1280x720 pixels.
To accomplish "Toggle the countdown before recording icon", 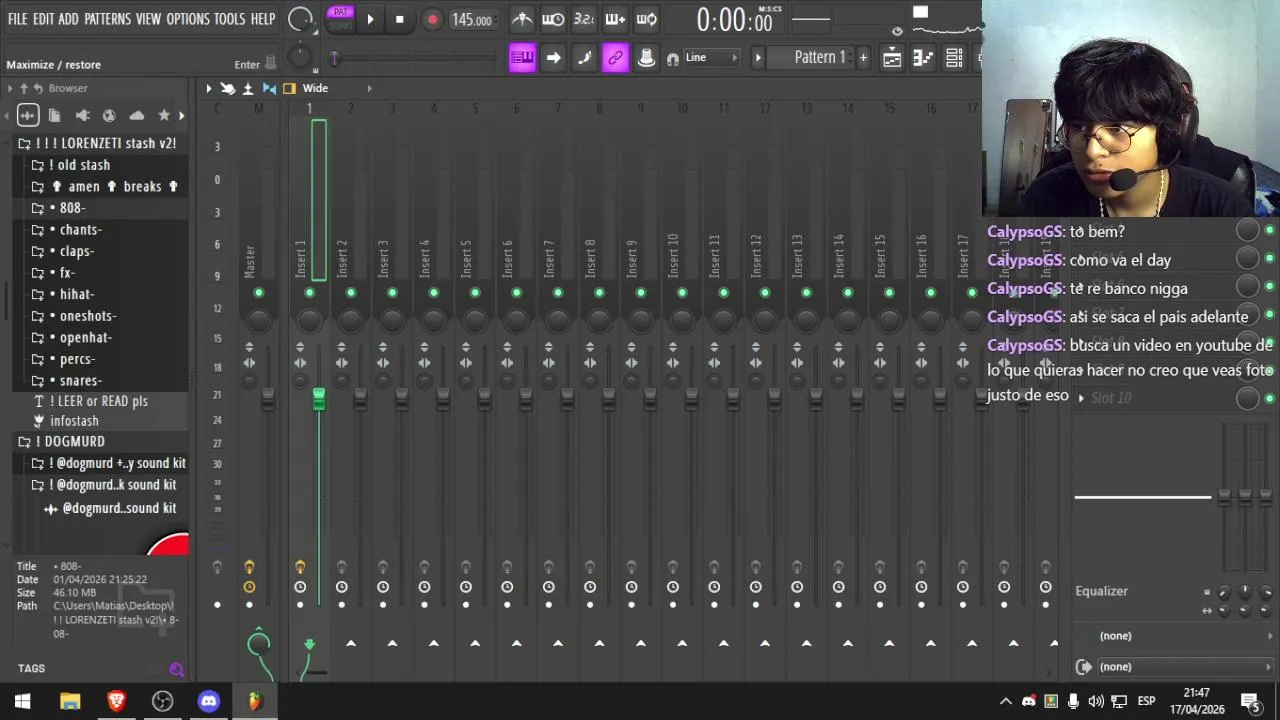I will click(584, 19).
